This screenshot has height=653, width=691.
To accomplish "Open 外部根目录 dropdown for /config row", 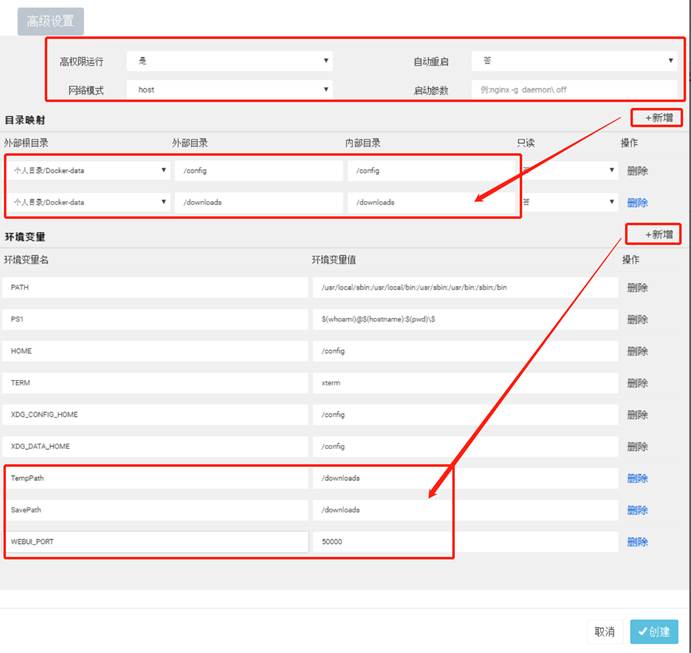I will click(87, 171).
